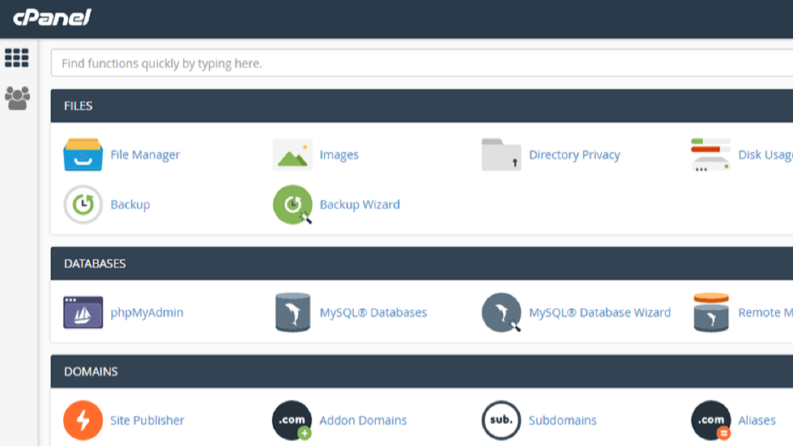
Task: Click the phpMyAdmin sailboat icon
Action: (83, 313)
